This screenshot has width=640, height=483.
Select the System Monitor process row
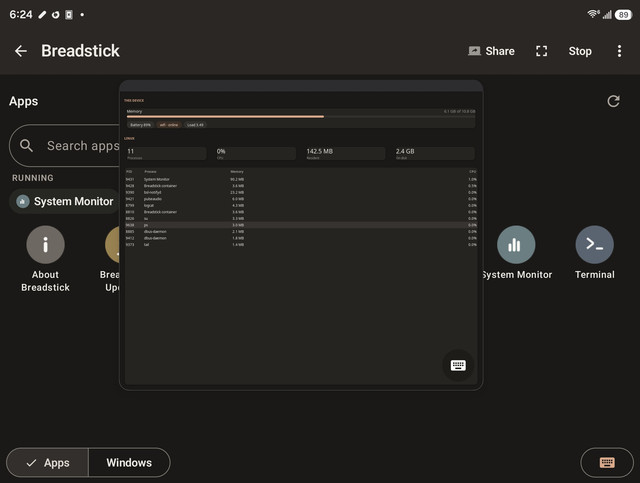tap(301, 179)
